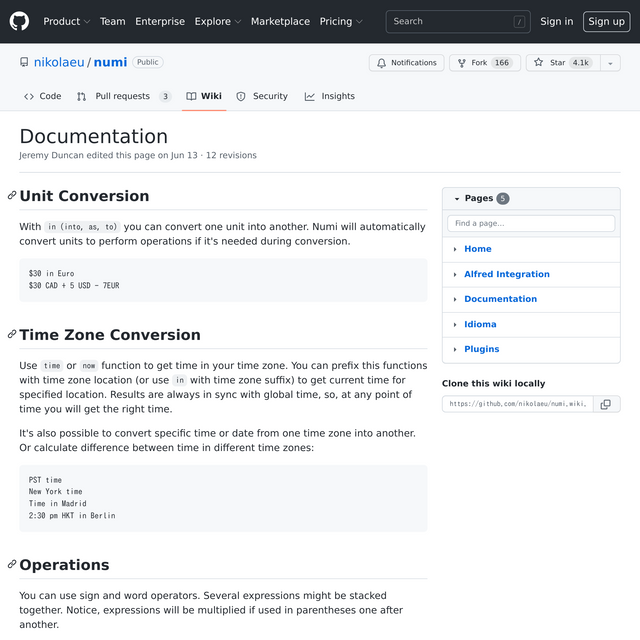Image resolution: width=640 pixels, height=640 pixels.
Task: Open the Documentation wiki page link
Action: click(500, 299)
